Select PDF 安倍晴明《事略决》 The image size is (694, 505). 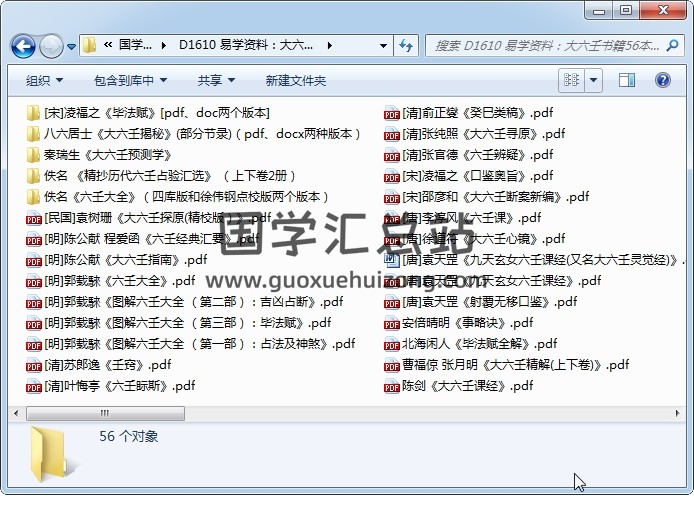point(459,323)
